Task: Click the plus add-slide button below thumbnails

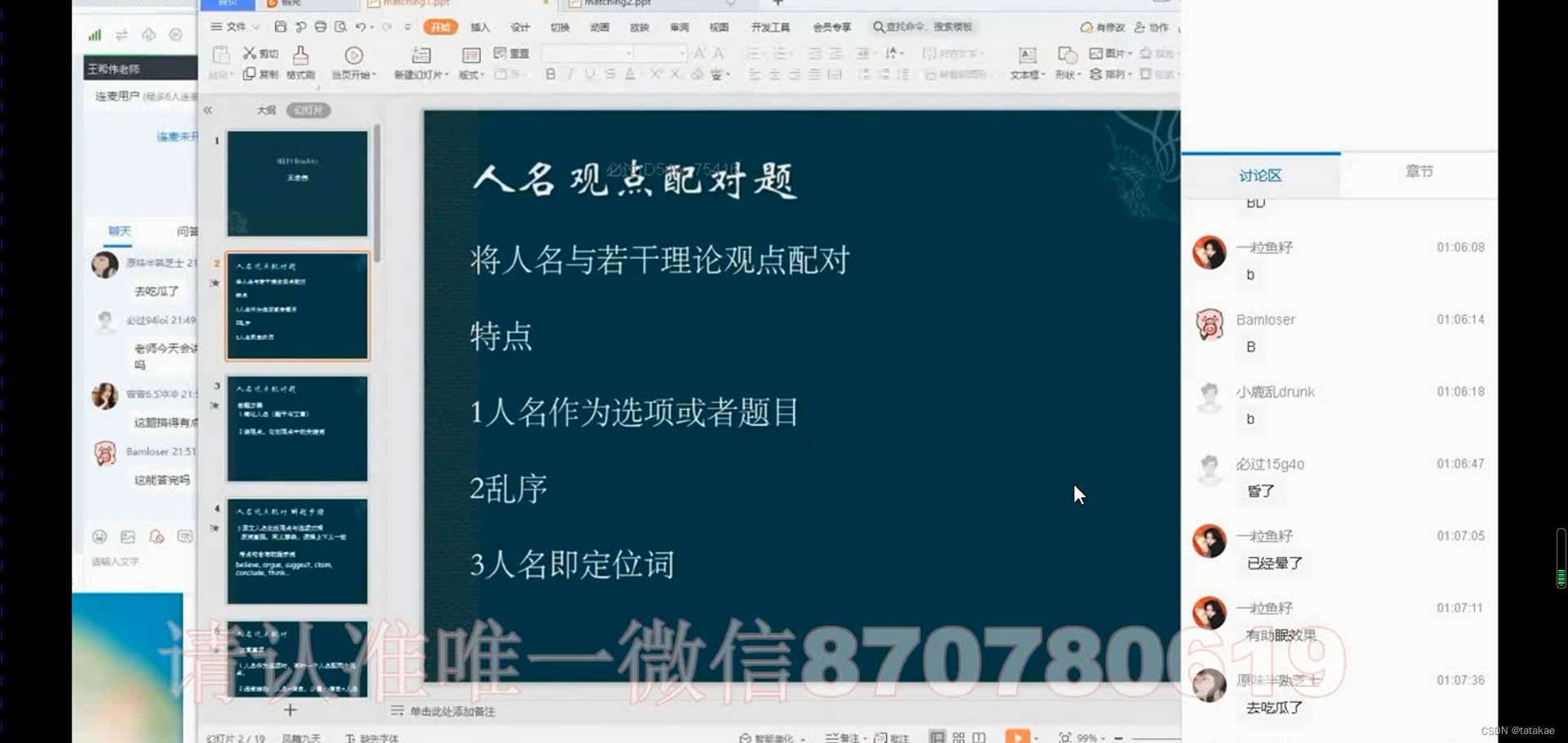Action: click(x=290, y=710)
